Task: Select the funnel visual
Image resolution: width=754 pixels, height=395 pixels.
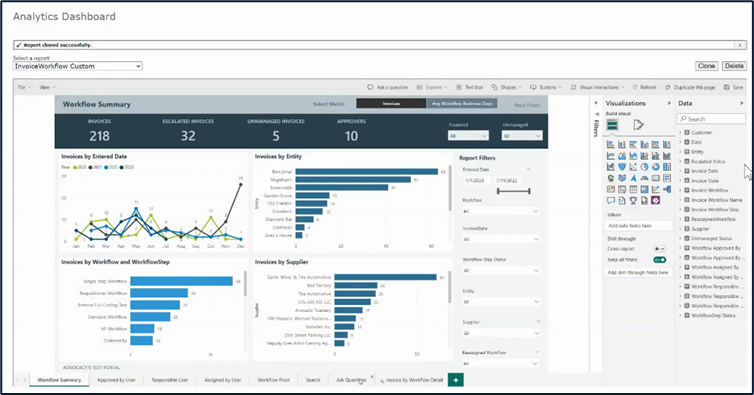Action: pyautogui.click(x=622, y=167)
